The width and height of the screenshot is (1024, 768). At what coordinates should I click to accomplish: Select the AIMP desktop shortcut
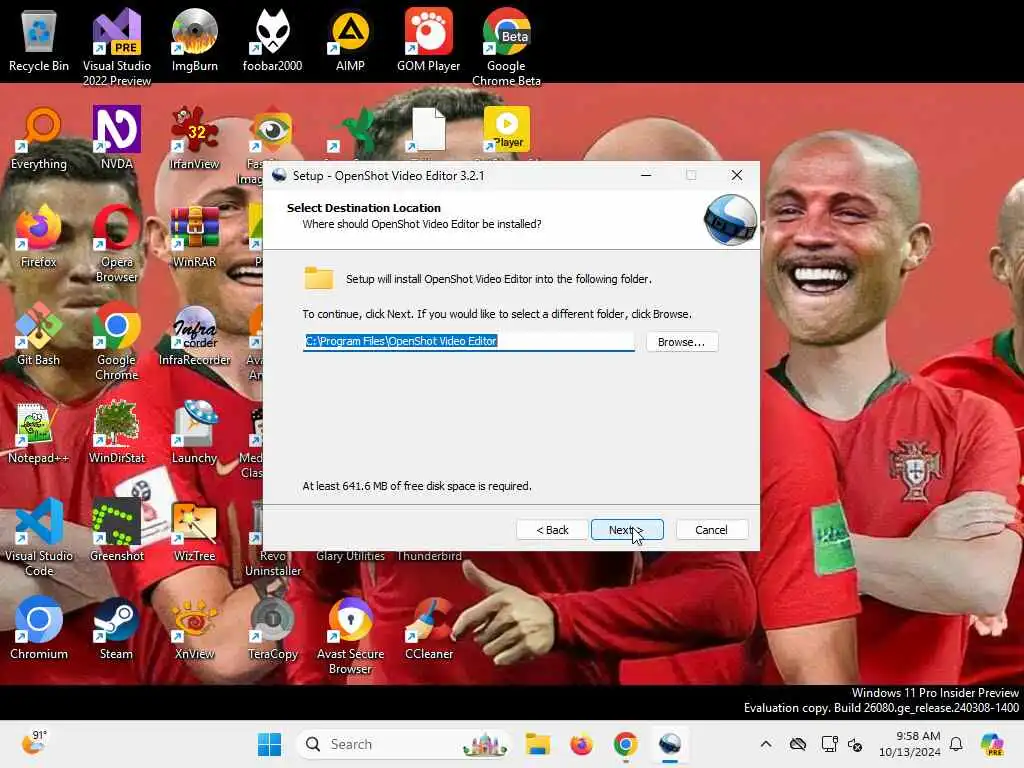(350, 40)
